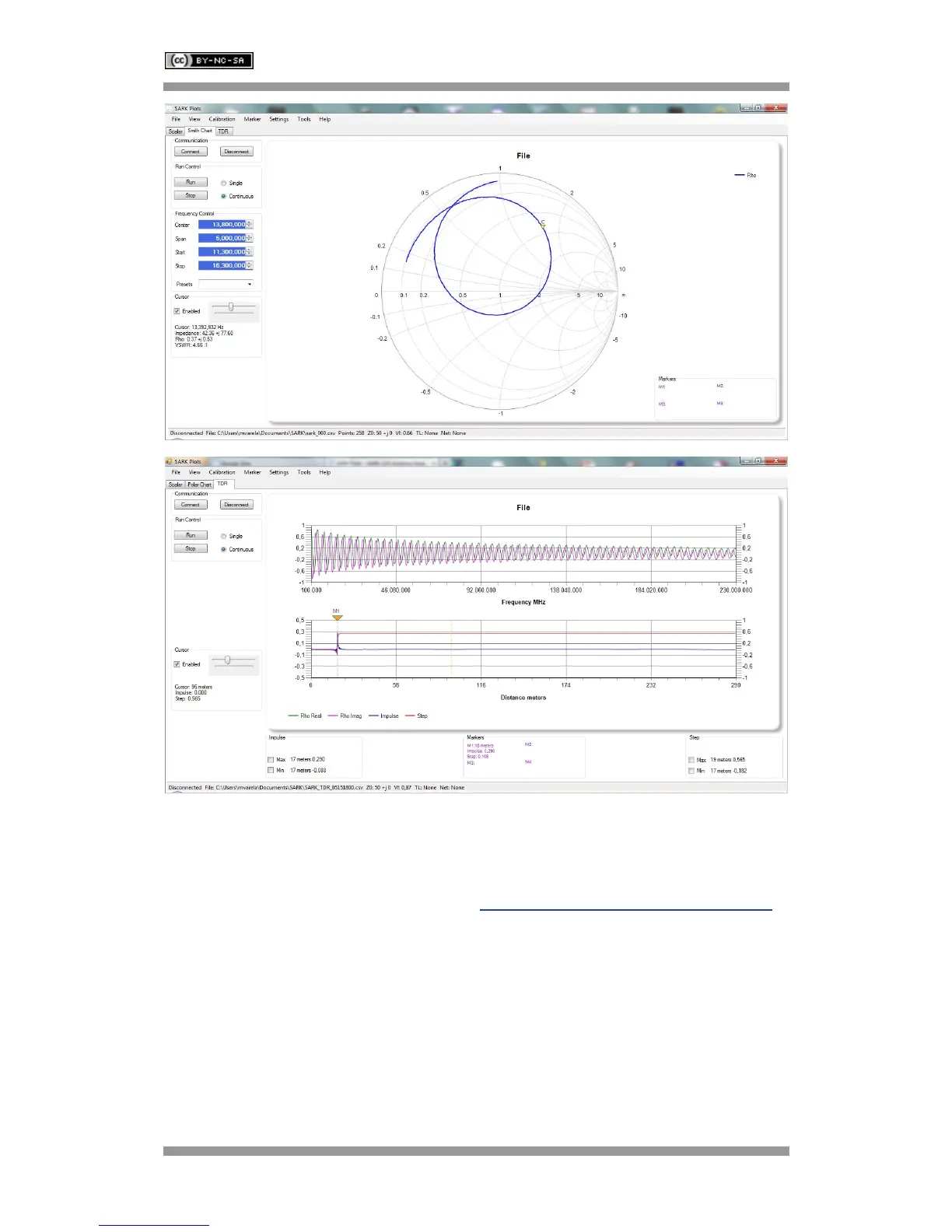952x1232 pixels.
Task: Click the Span field showing 5,000,000
Action: tap(222, 238)
